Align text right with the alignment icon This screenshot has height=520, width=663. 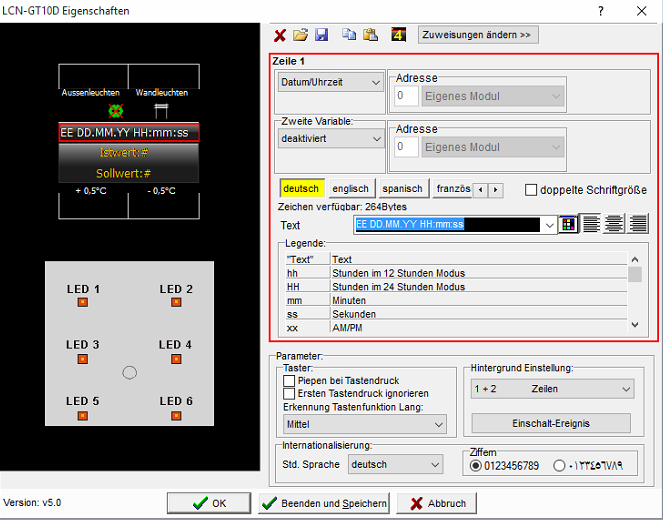pyautogui.click(x=638, y=225)
